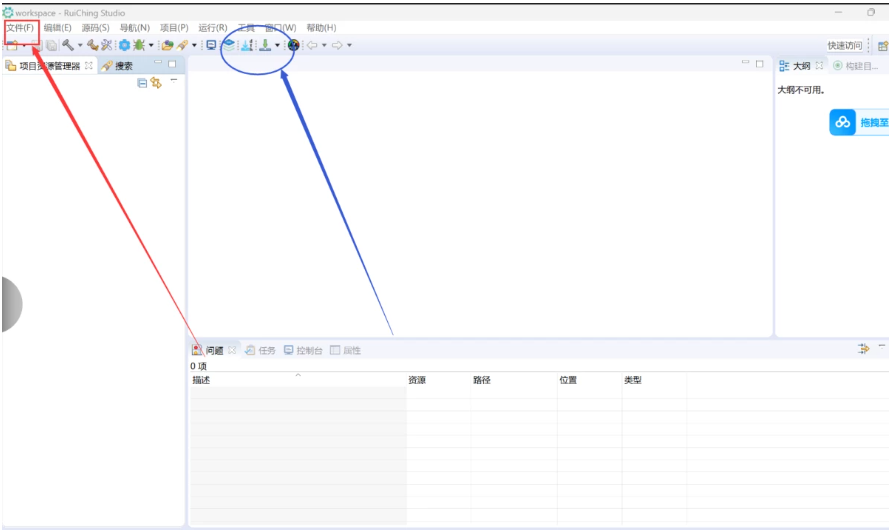The width and height of the screenshot is (895, 530).
Task: Open the 运行(R) menu
Action: click(x=213, y=27)
